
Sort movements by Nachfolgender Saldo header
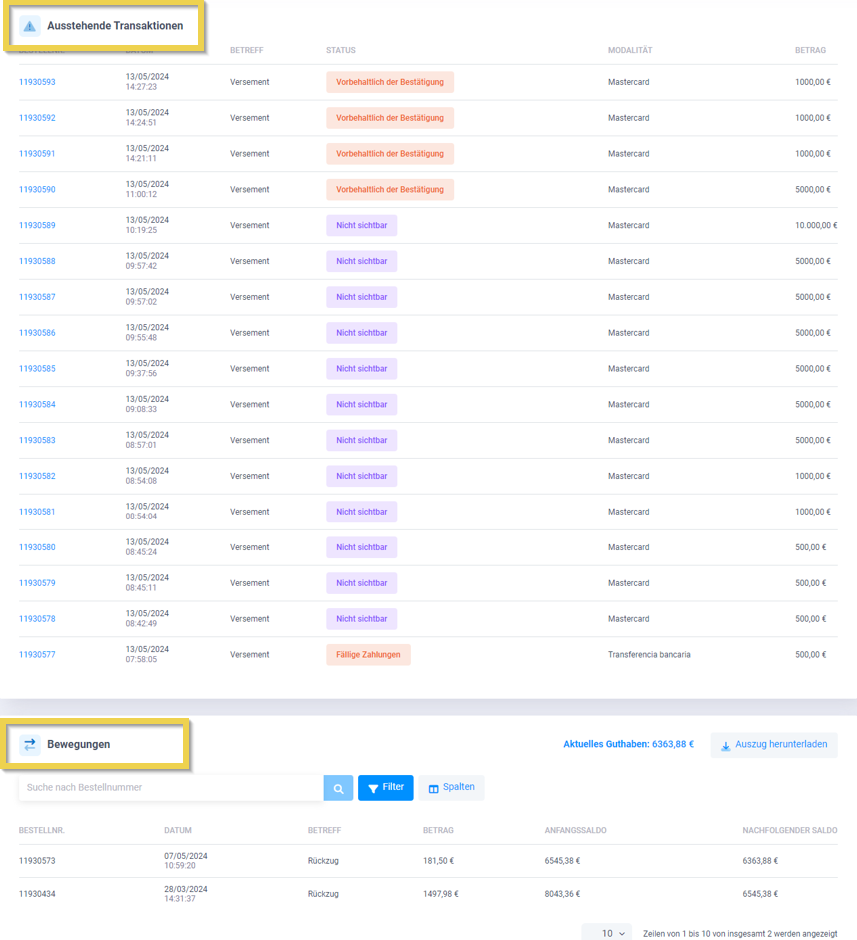coord(789,831)
